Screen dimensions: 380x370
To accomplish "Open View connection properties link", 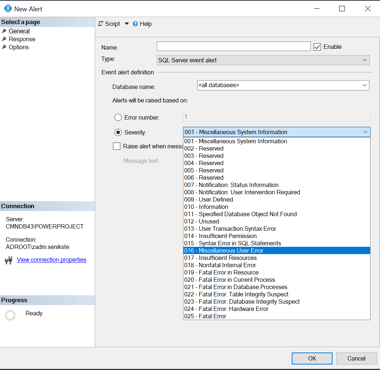I will click(x=52, y=260).
